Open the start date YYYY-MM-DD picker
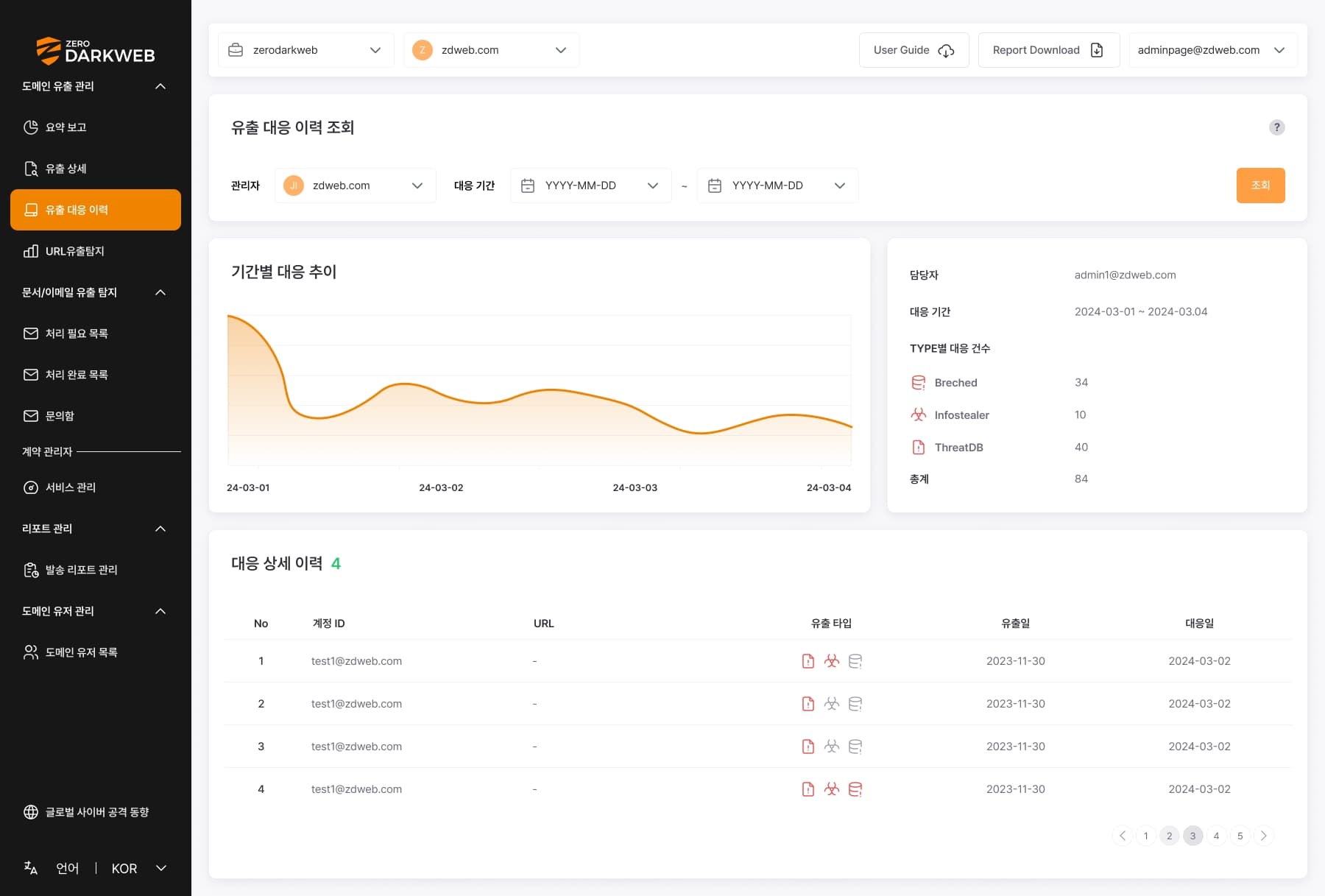The image size is (1325, 896). 591,186
